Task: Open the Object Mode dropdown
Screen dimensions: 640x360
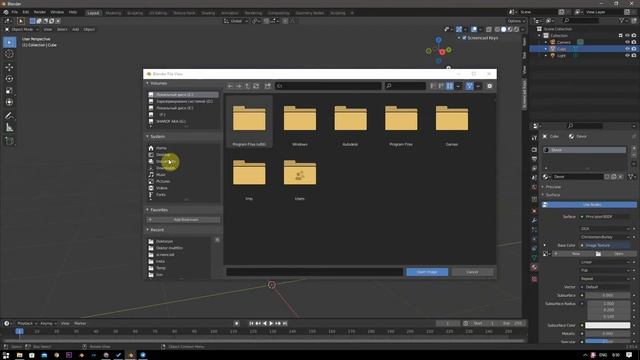Action: point(22,29)
